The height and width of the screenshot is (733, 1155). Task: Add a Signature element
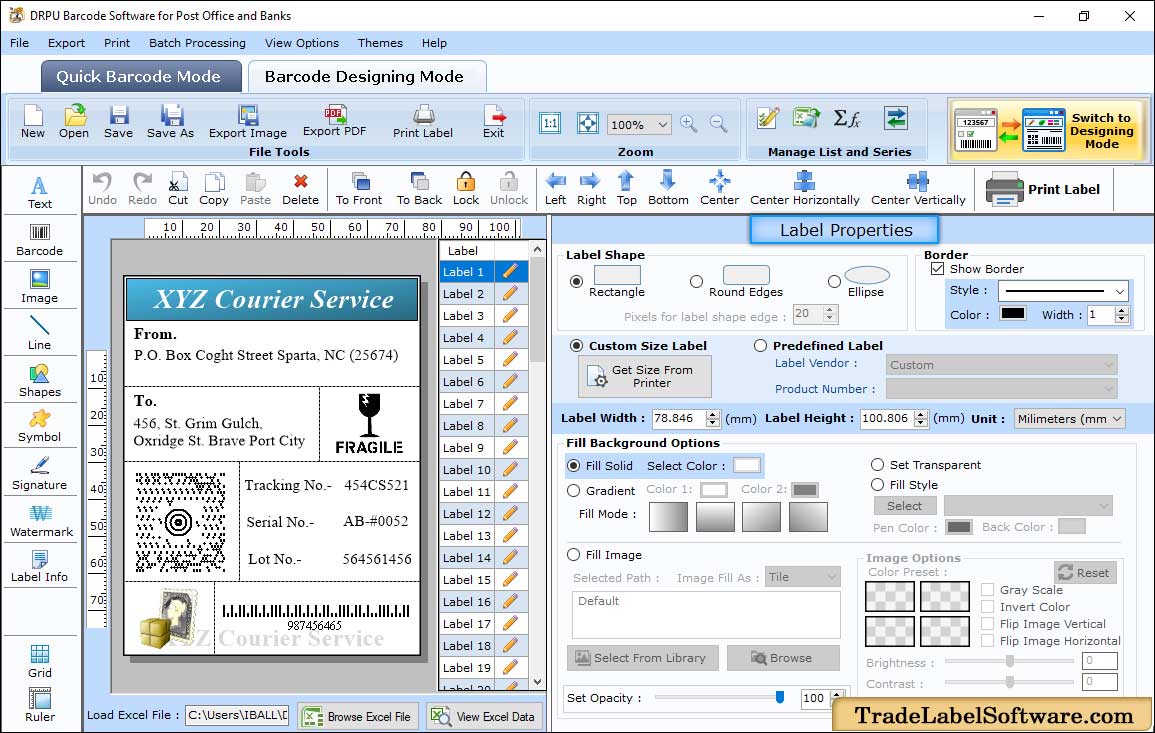[40, 473]
